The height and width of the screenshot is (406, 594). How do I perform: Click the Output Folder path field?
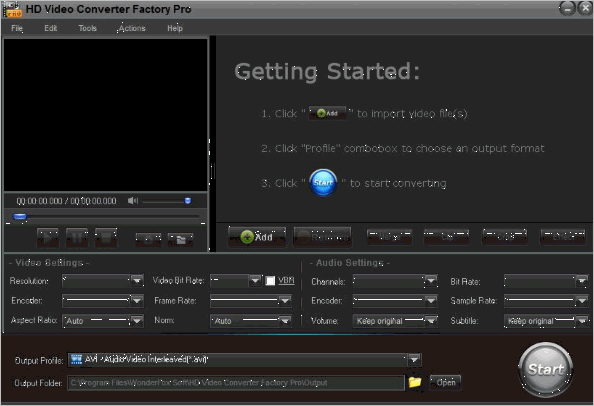coord(236,383)
